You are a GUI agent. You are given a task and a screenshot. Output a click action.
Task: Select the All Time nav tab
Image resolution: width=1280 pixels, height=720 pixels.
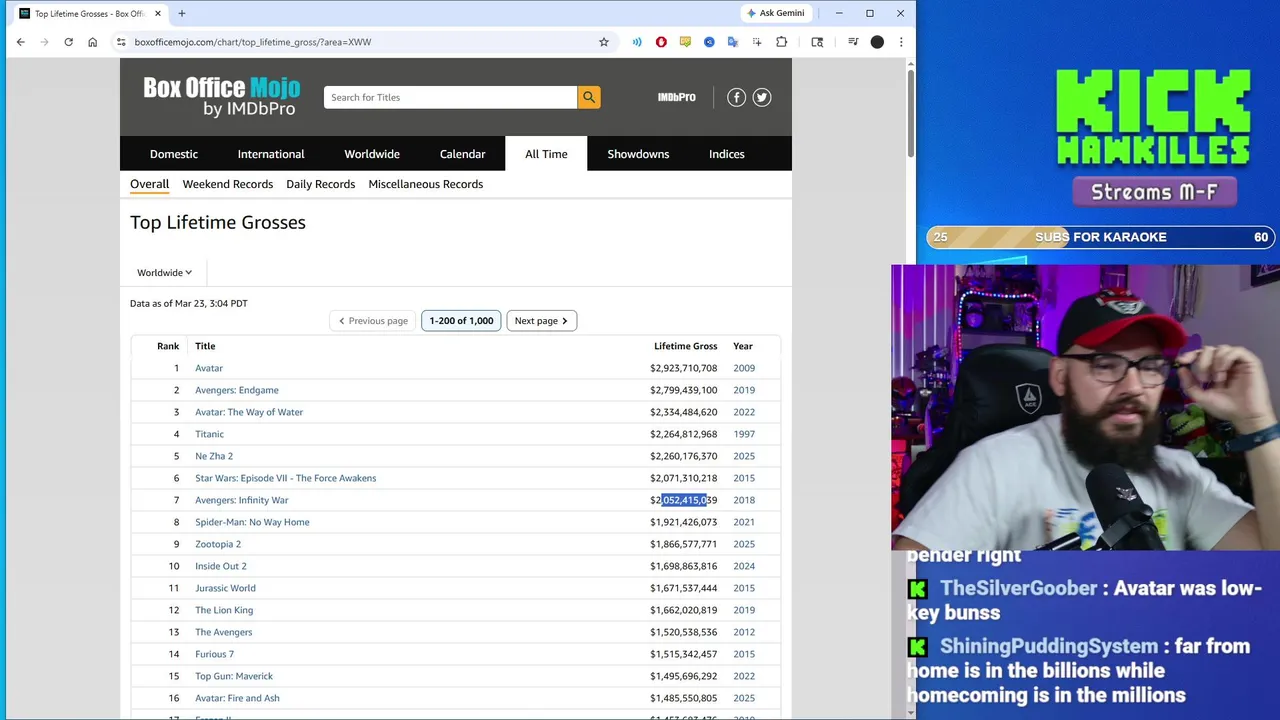[546, 154]
